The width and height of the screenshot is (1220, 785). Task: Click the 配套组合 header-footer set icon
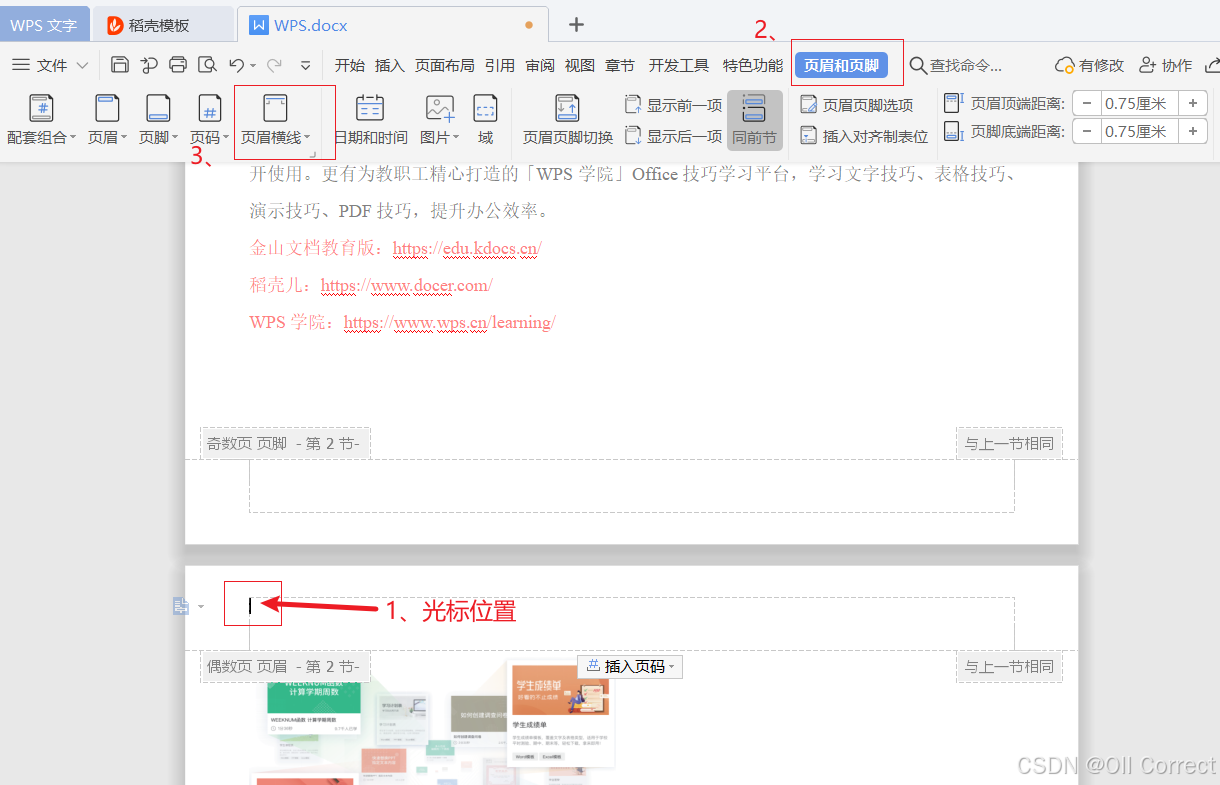click(x=41, y=108)
